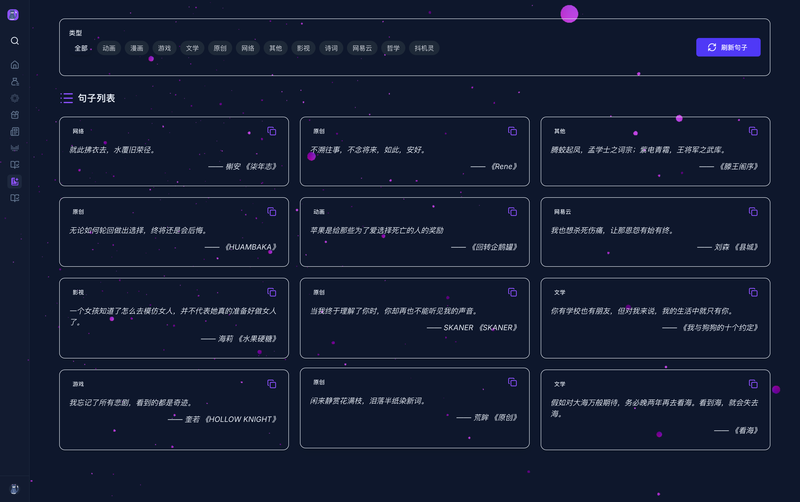Filter sentences by 游戏
The image size is (800, 502).
pos(164,48)
